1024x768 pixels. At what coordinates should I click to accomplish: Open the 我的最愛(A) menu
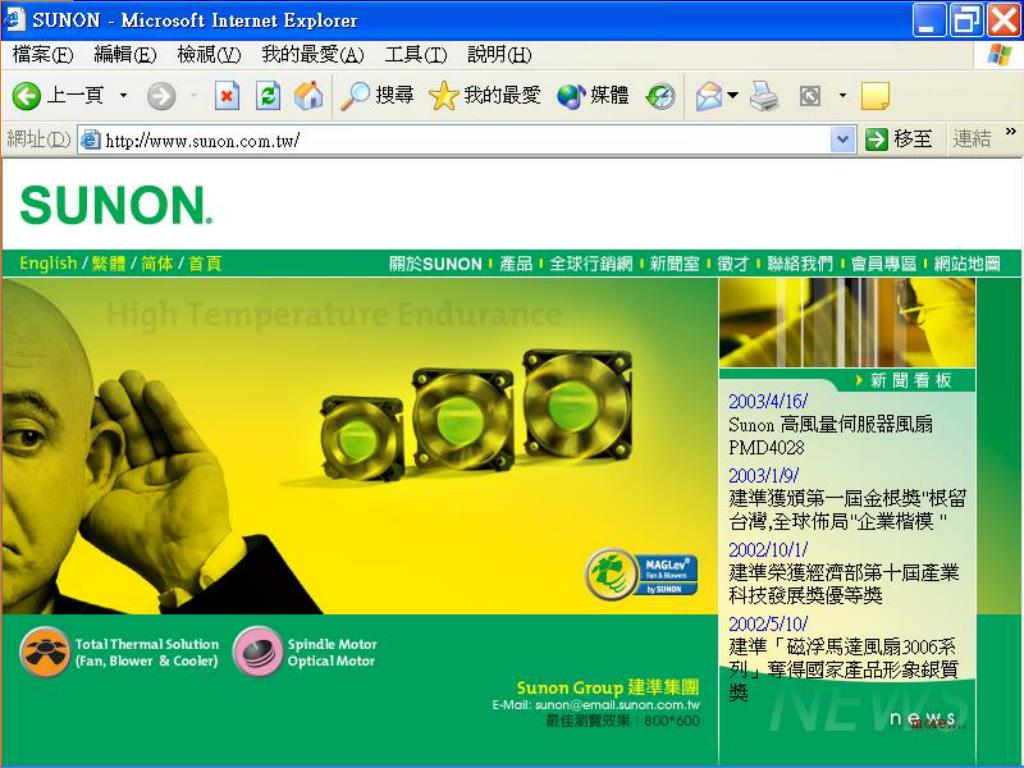(x=312, y=55)
